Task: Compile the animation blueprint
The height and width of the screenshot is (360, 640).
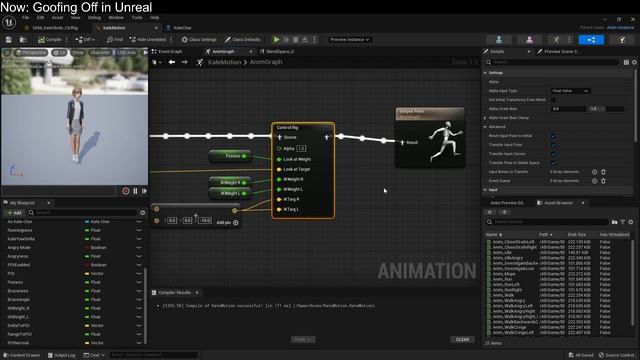Action: pyautogui.click(x=49, y=40)
